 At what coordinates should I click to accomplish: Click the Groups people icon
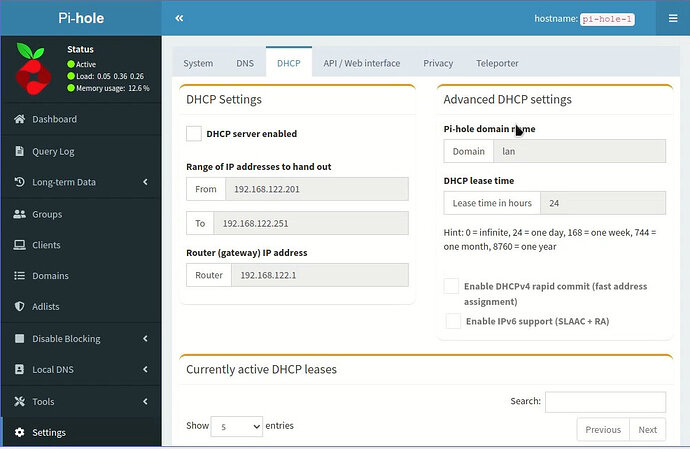pos(20,214)
